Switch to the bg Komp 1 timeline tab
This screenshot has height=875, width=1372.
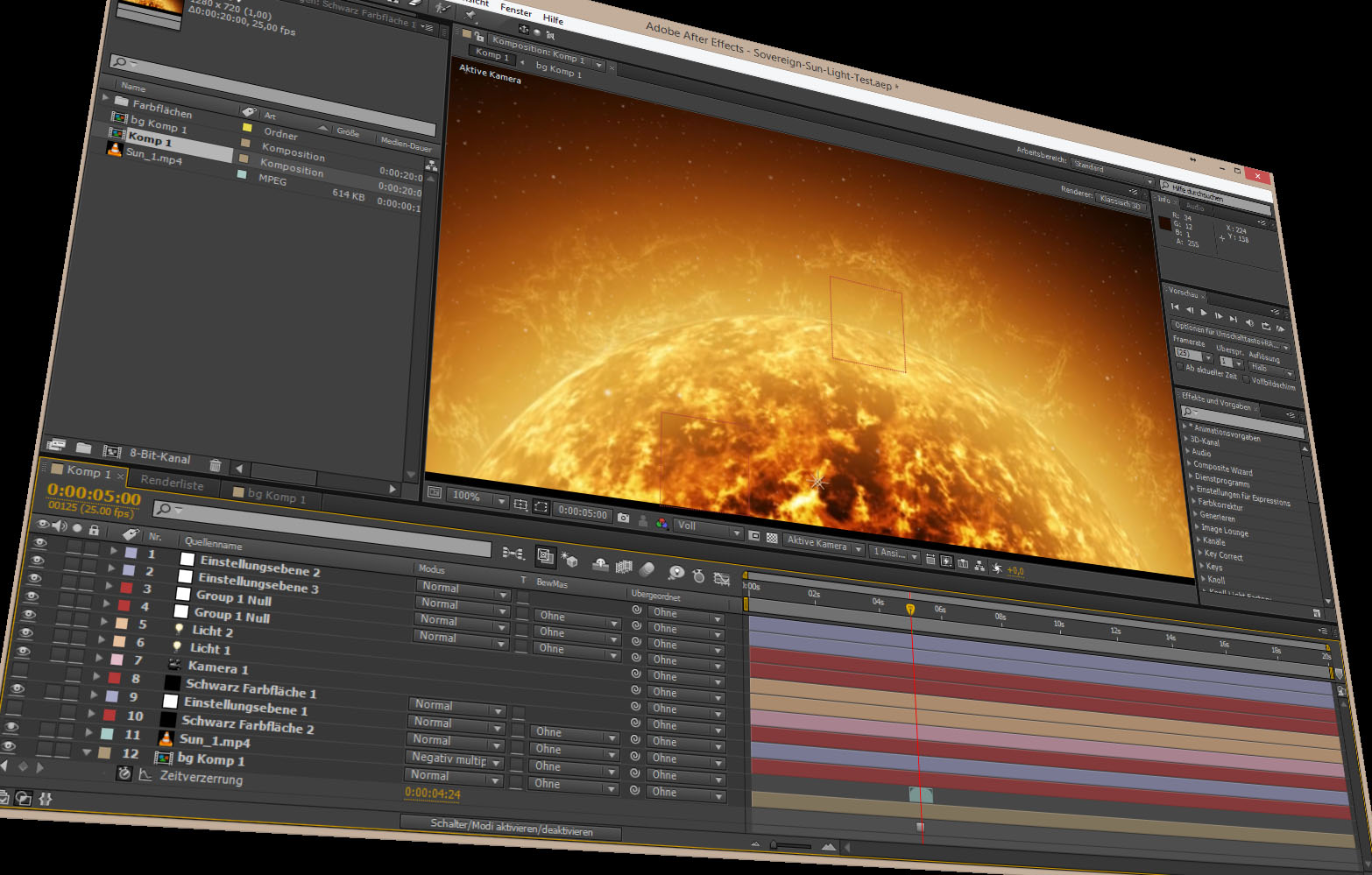(x=276, y=495)
